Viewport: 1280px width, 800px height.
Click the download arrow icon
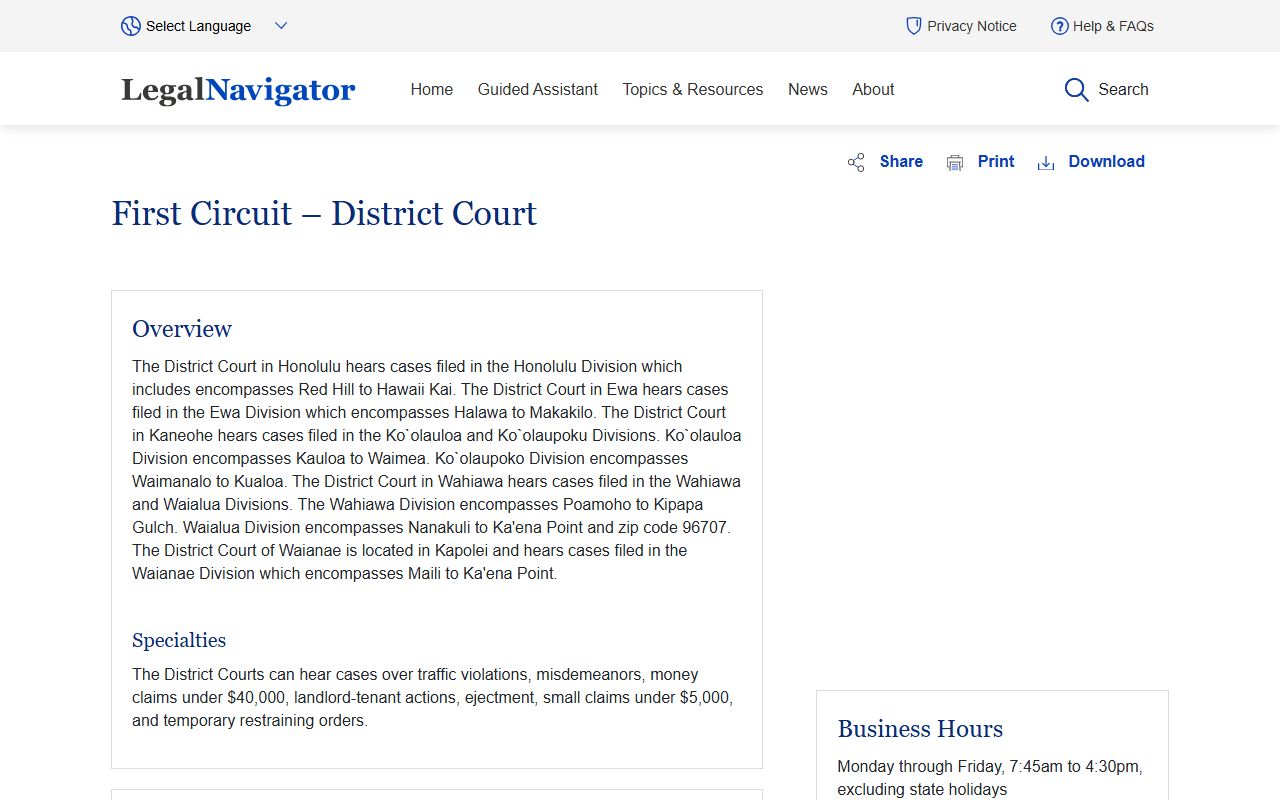pos(1046,163)
